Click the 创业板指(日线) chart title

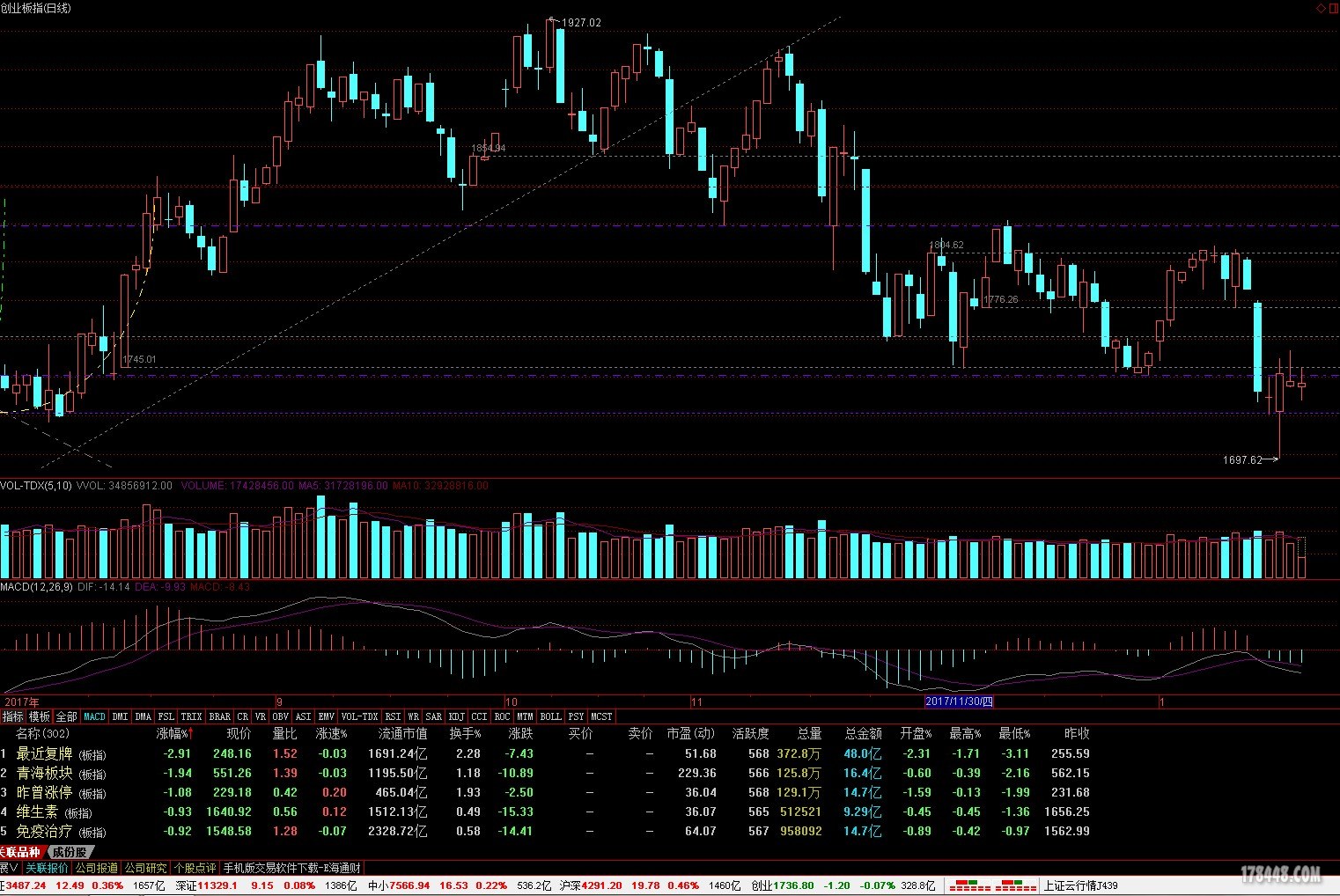[36, 8]
